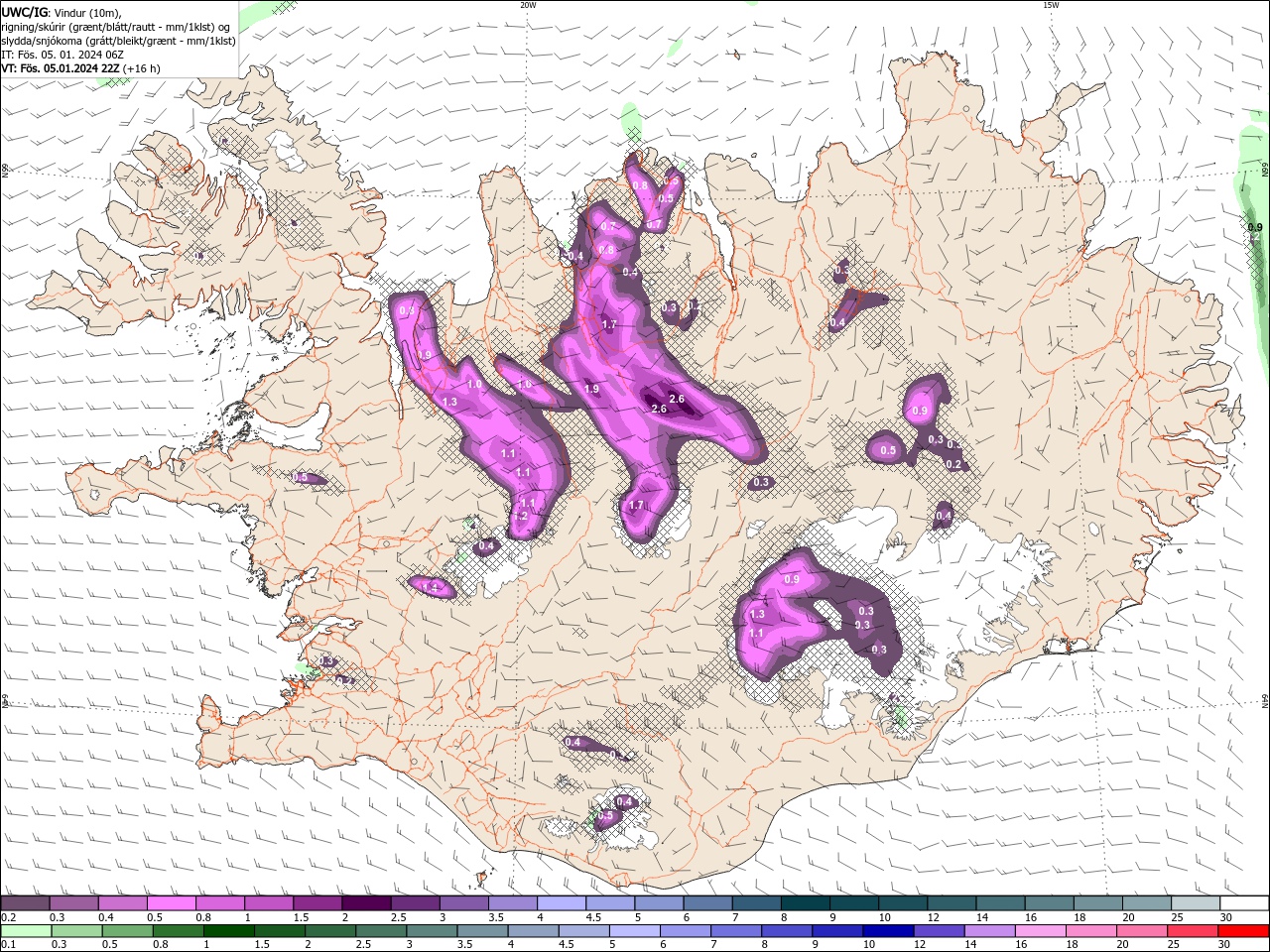Choose the upper-row swatch labeled 1.5
Screen dimensions: 1270x952
pos(317,903)
